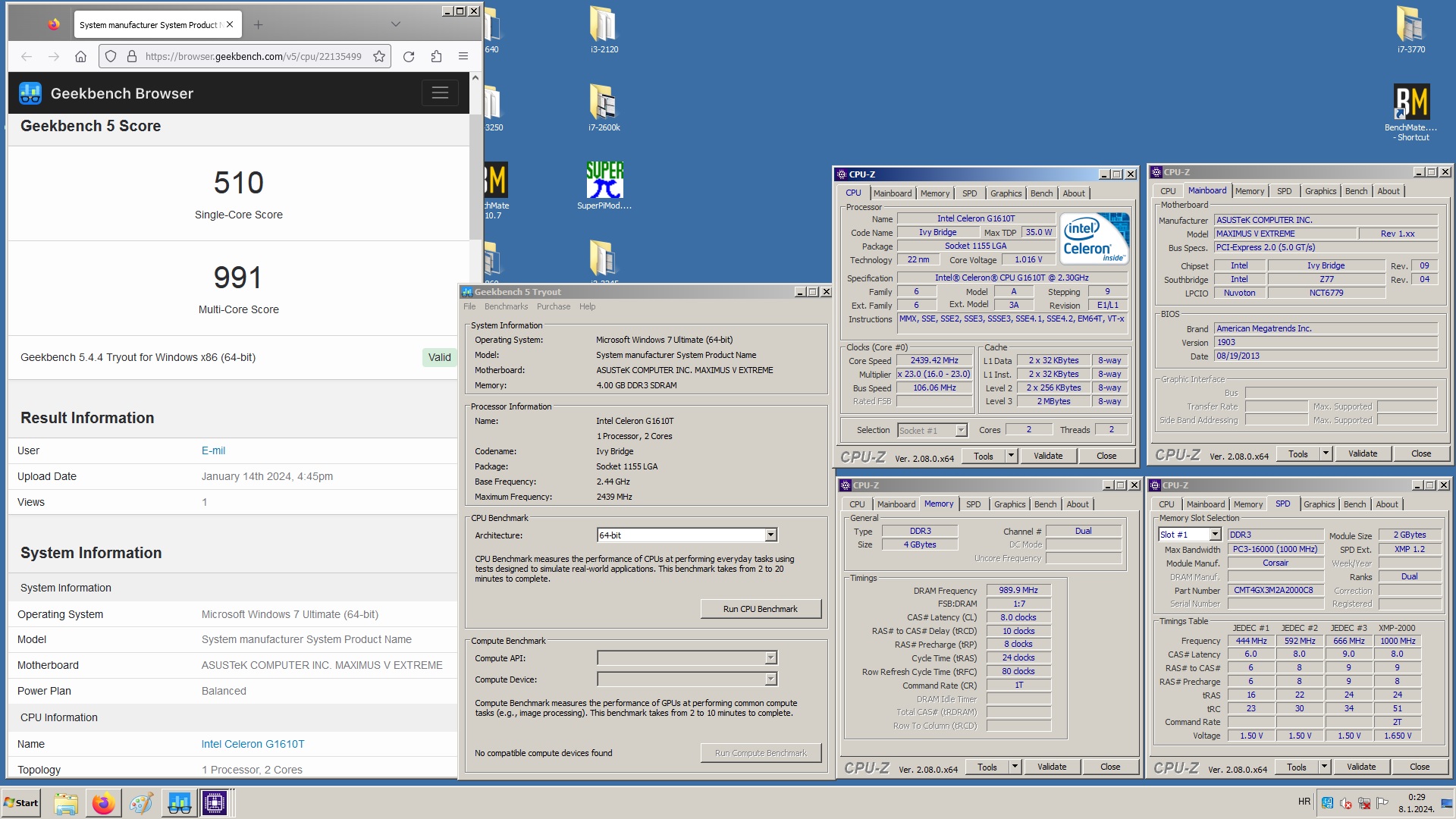The height and width of the screenshot is (819, 1456).
Task: Open a new Firefox tab with plus
Action: point(258,25)
